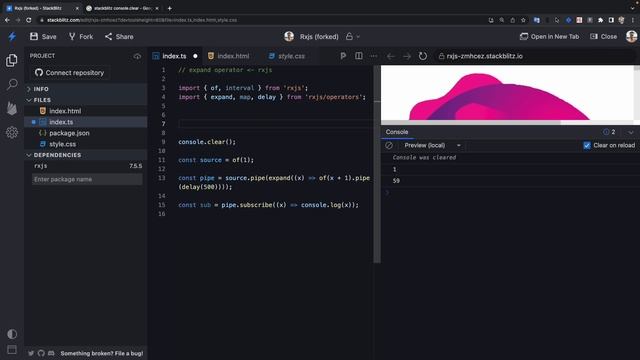Click the StackBlitz lightning logo
Viewport: 640px width, 360px height.
click(x=12, y=37)
